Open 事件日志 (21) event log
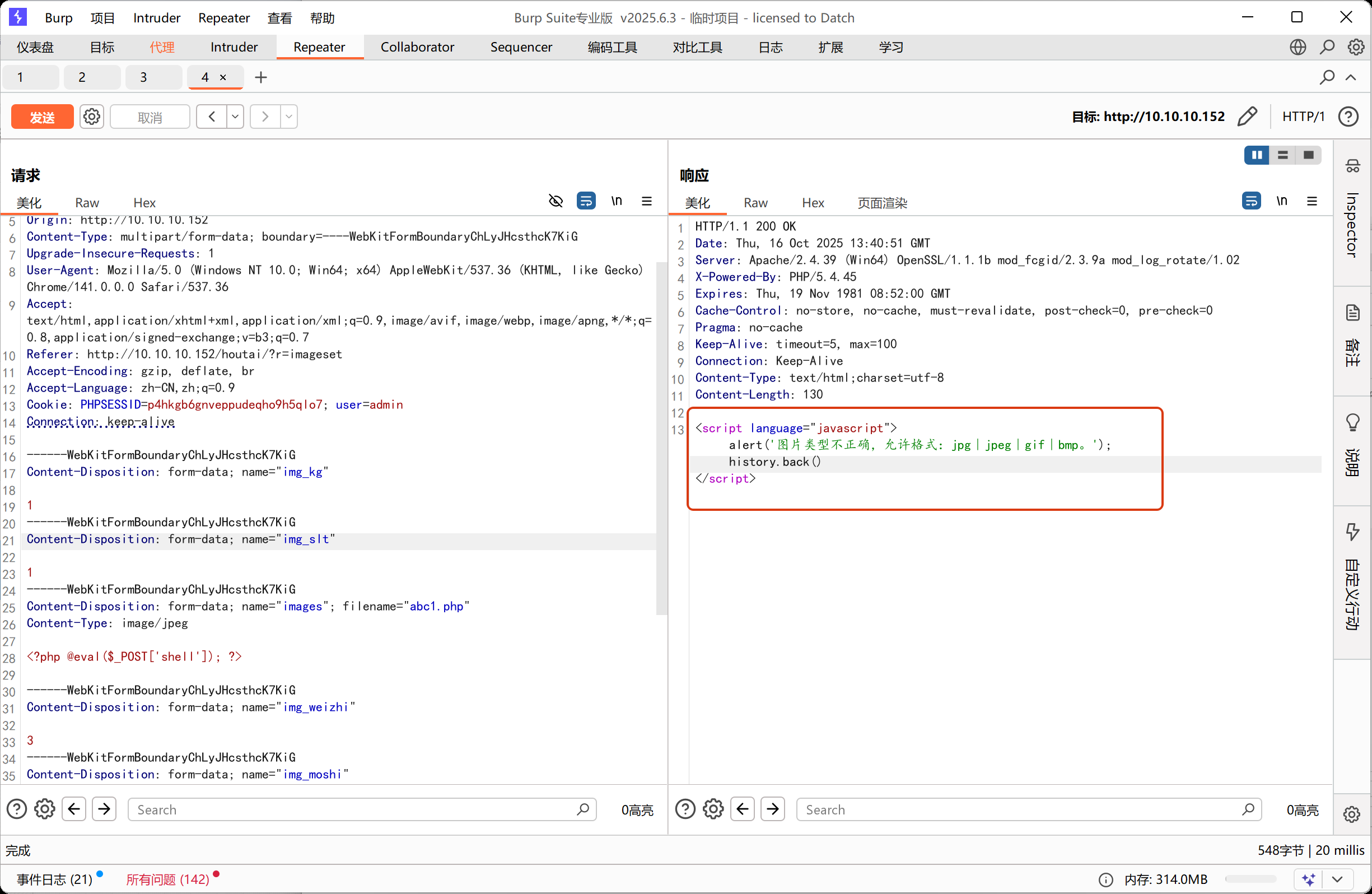The image size is (1372, 894). (x=55, y=879)
